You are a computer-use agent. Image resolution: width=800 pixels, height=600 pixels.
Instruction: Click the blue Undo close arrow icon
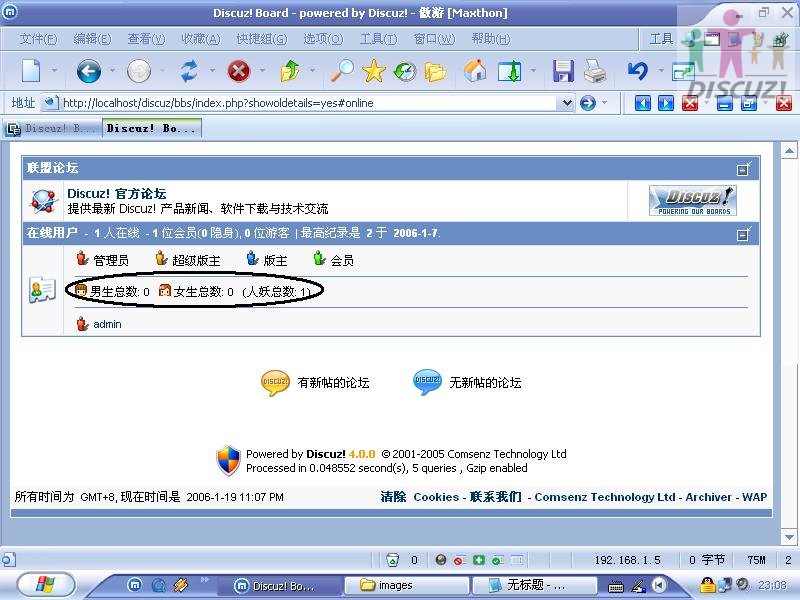pos(638,71)
